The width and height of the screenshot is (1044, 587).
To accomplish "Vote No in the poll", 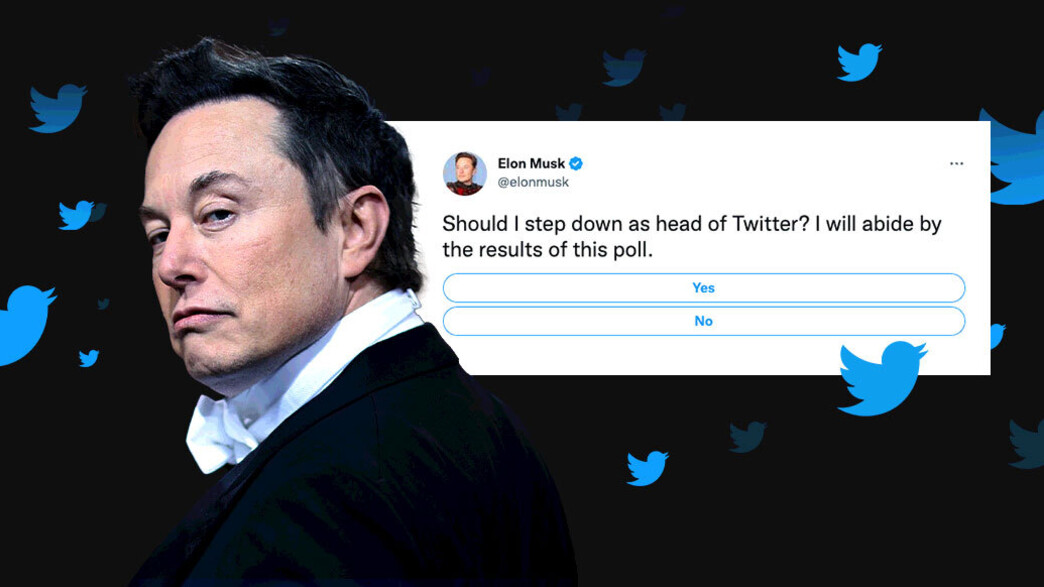I will (704, 321).
